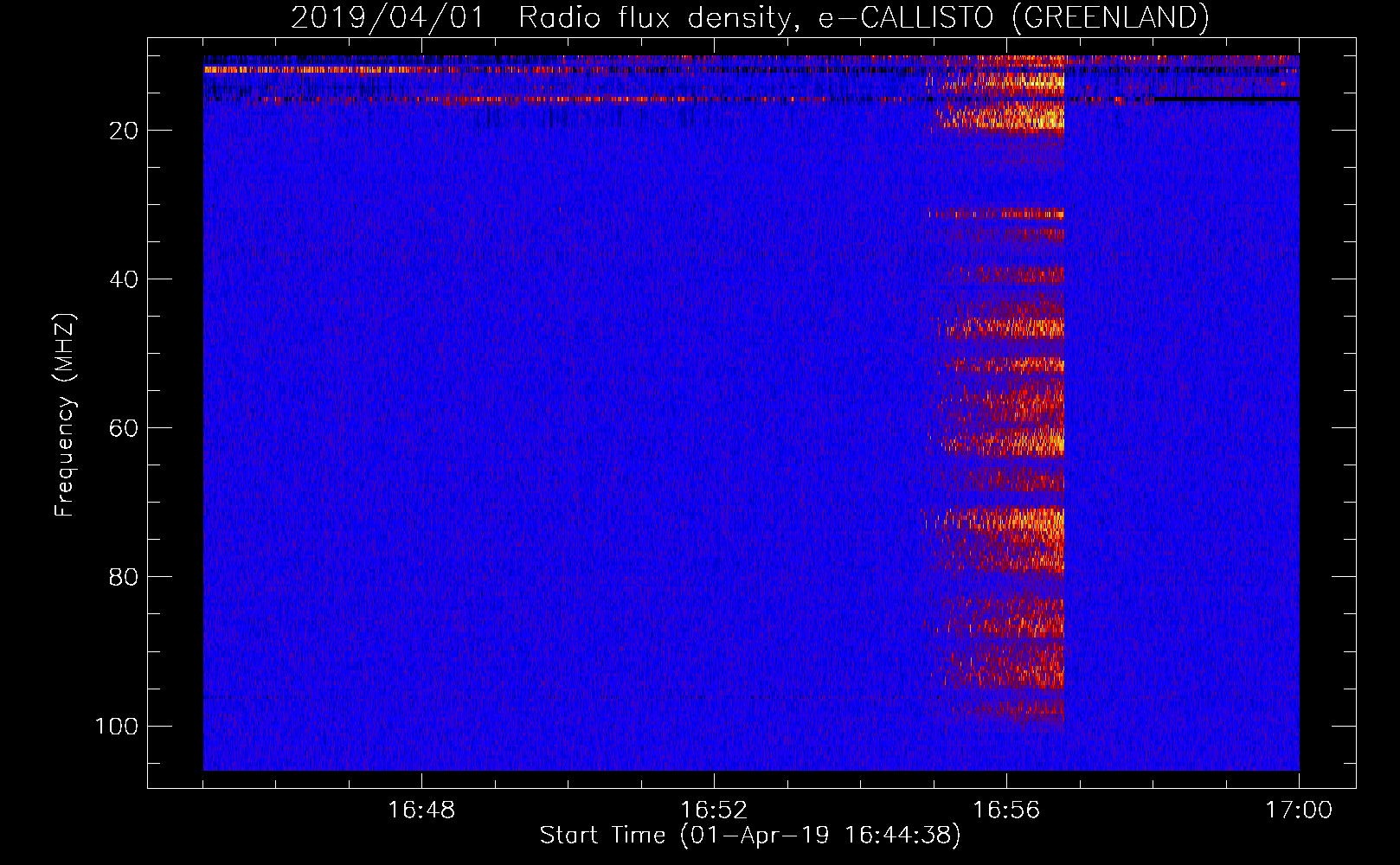This screenshot has height=865, width=1400.
Task: Click the '100' frequency axis label
Action: tap(117, 726)
